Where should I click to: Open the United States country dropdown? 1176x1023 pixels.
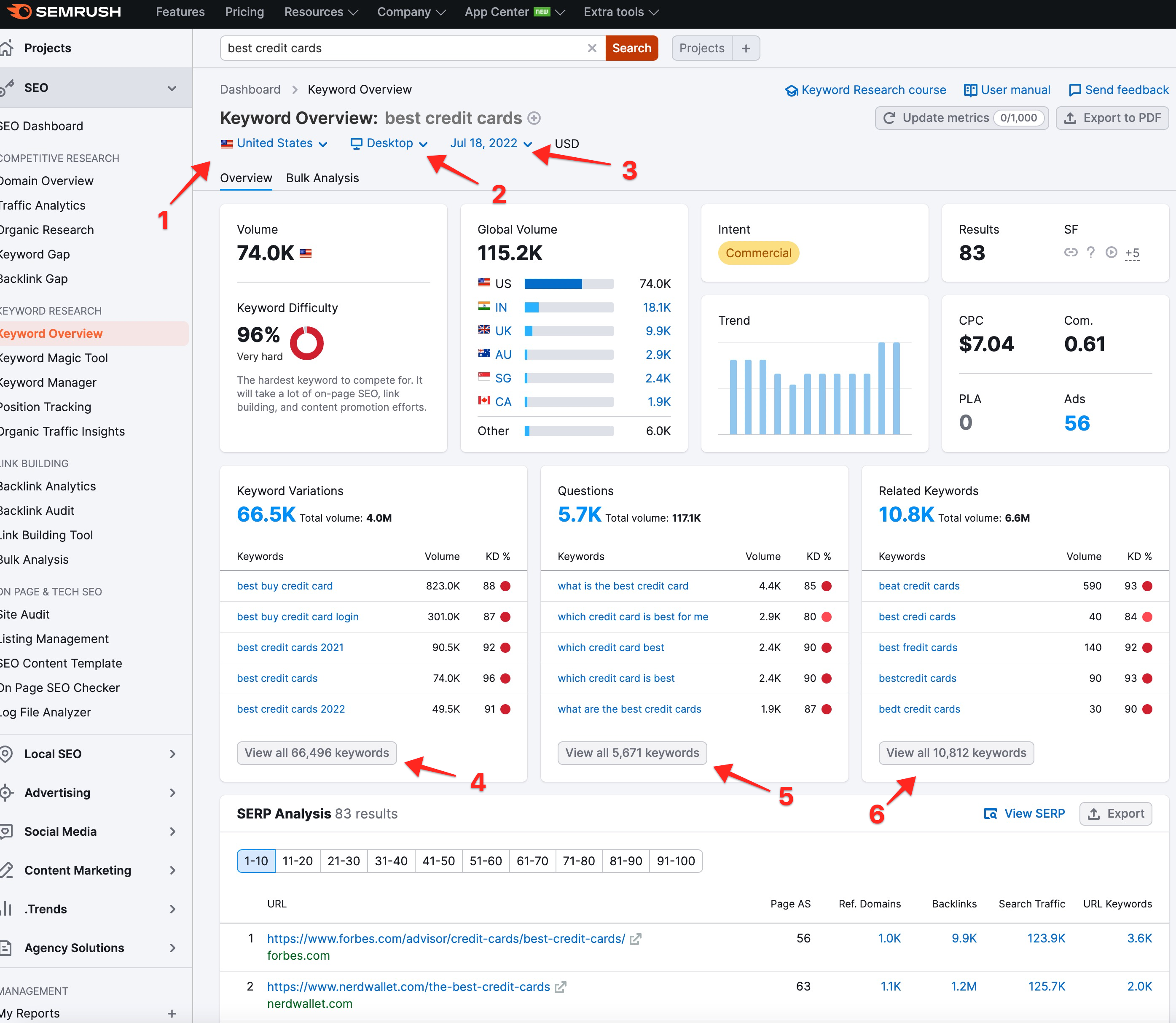tap(274, 143)
